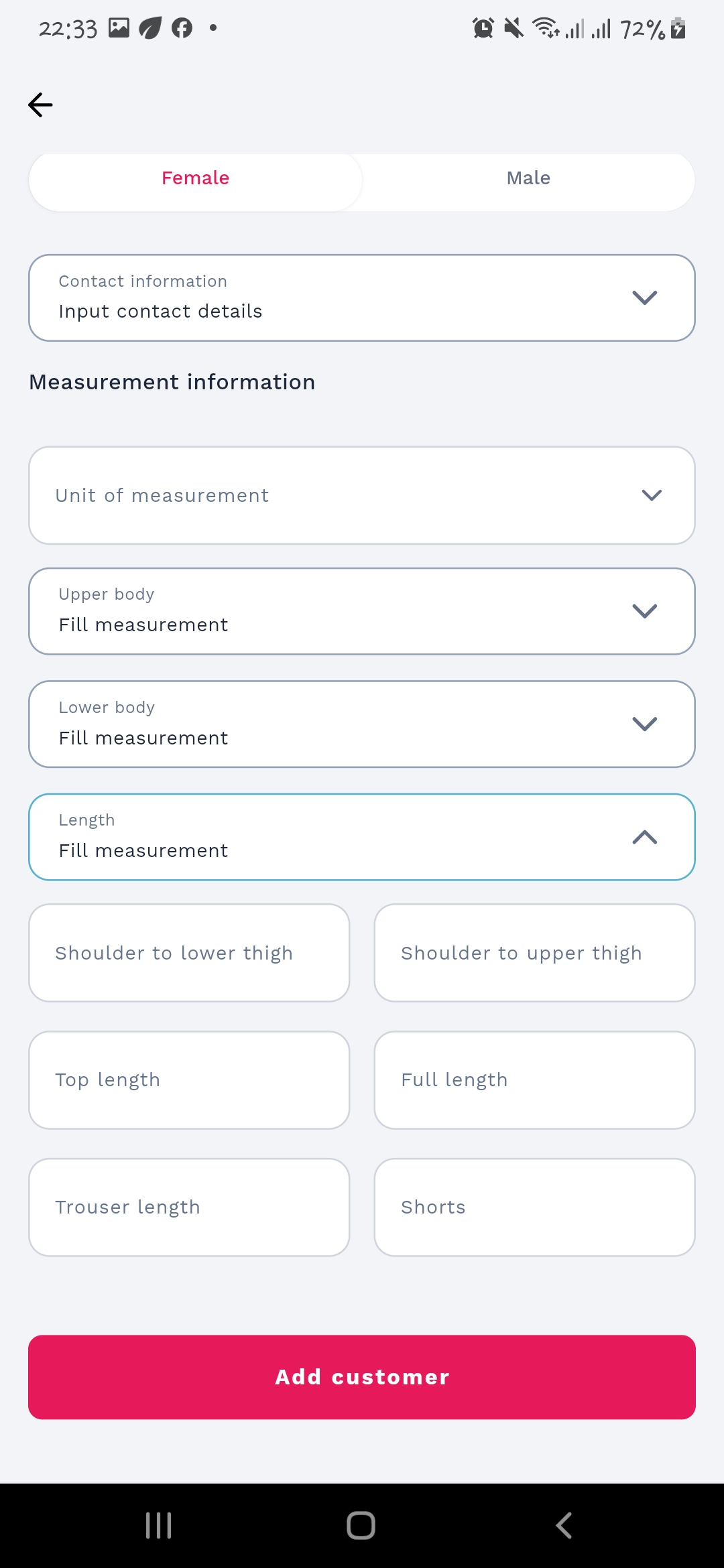Expand Contact information chevron

pyautogui.click(x=644, y=298)
